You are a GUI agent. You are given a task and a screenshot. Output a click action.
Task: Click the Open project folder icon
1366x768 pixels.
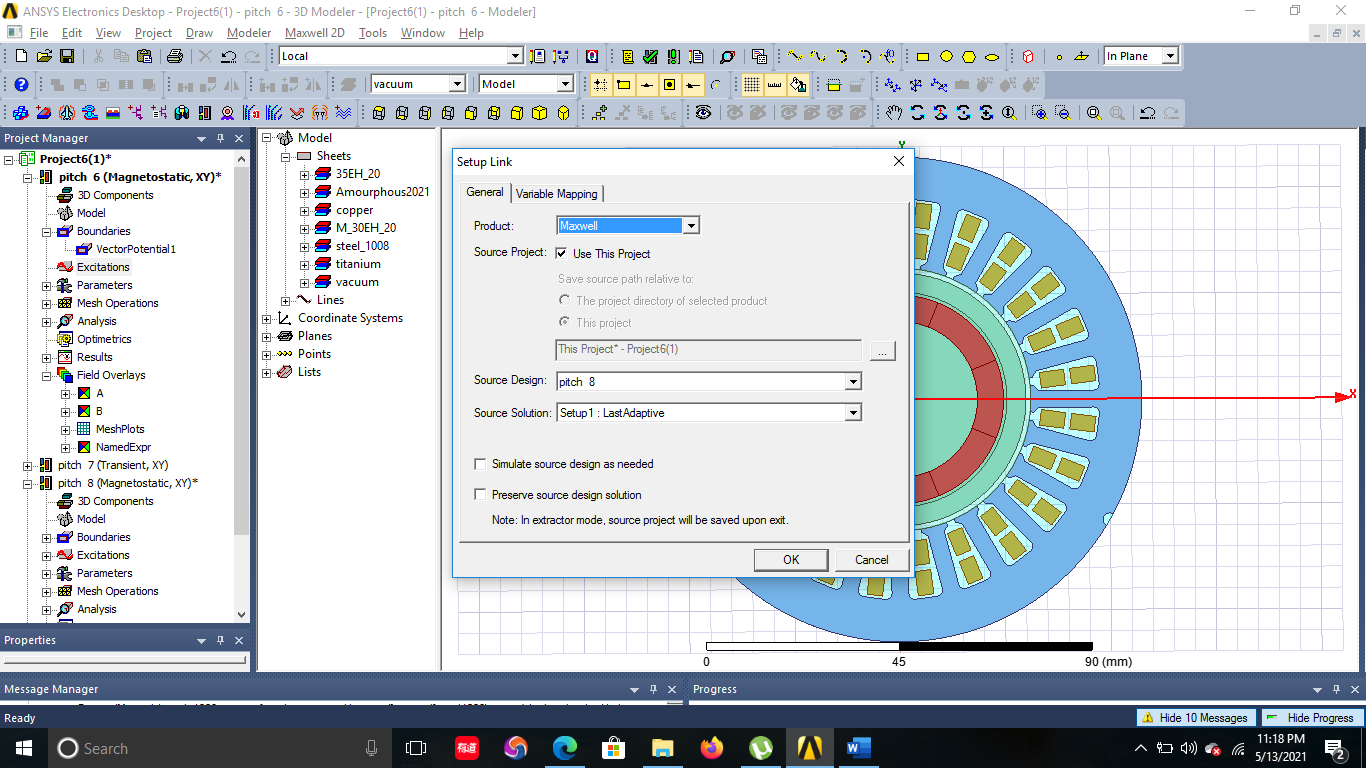[44, 56]
